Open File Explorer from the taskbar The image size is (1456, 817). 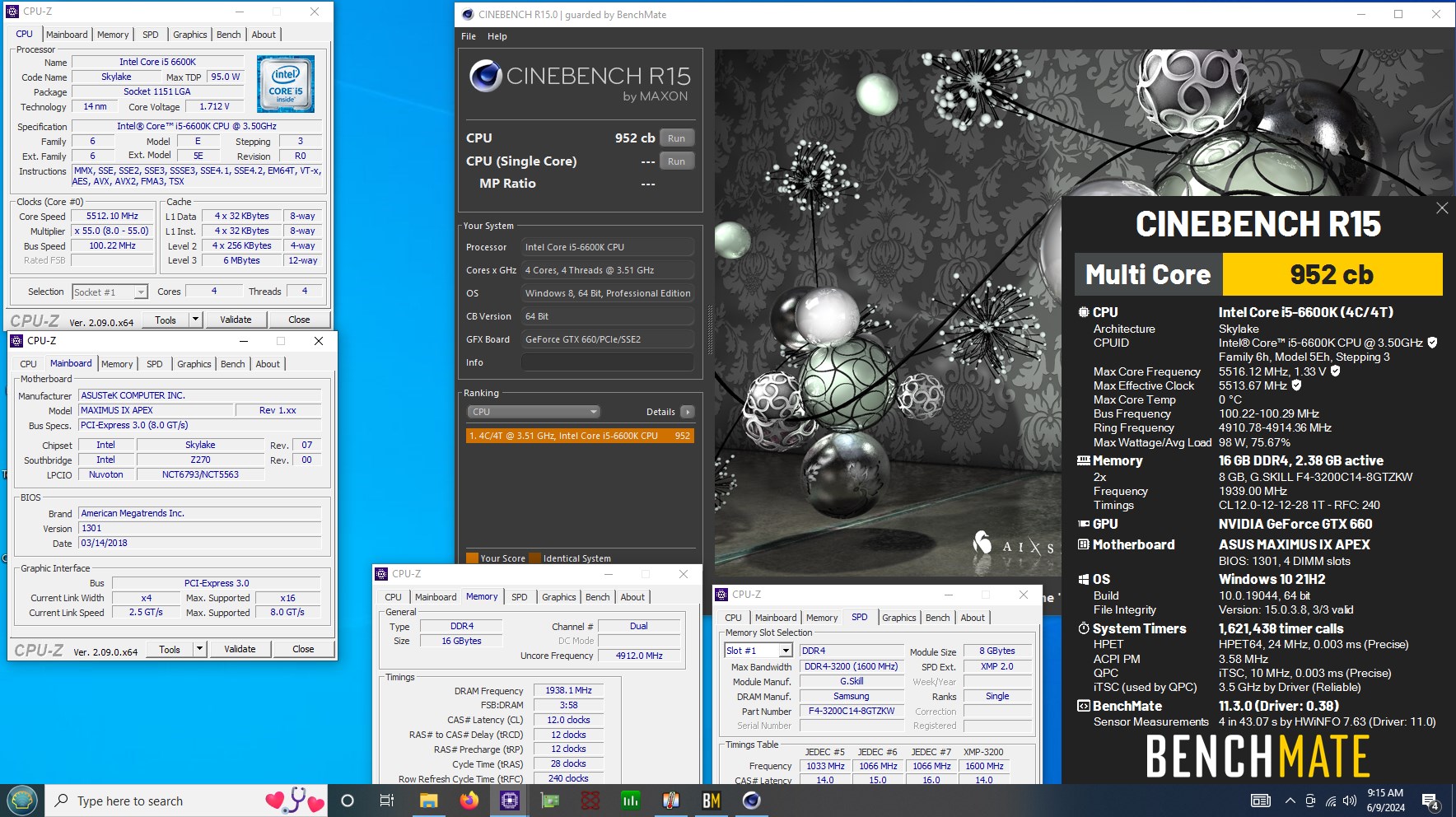click(x=428, y=801)
